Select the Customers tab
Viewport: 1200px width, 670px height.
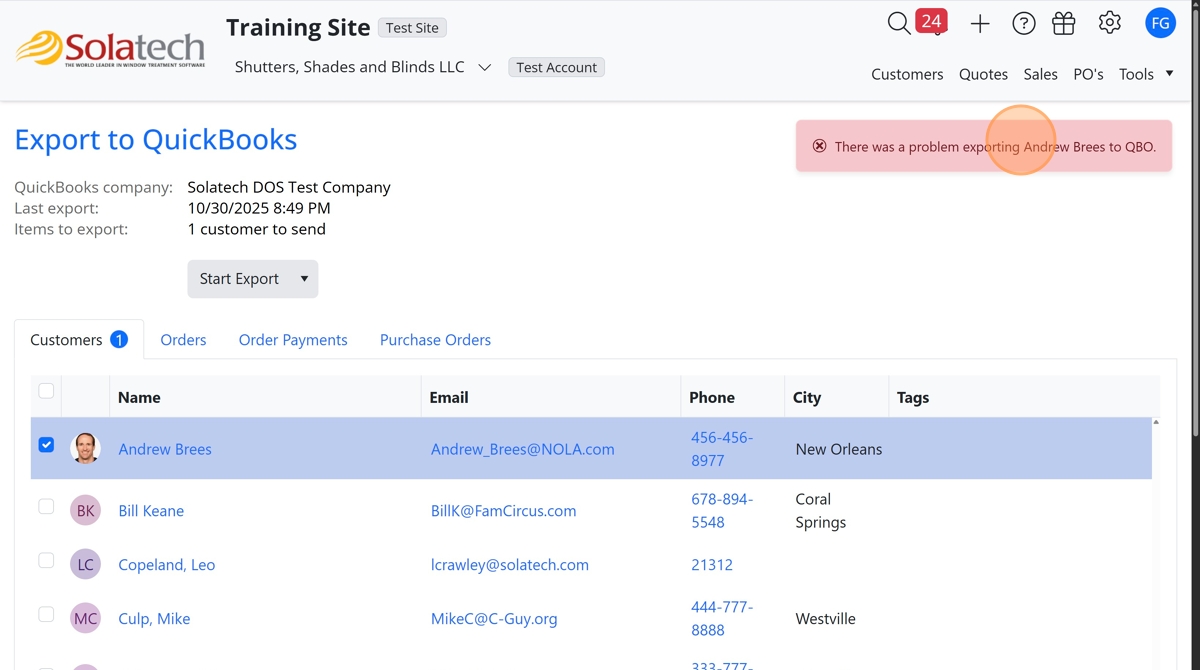click(x=79, y=340)
